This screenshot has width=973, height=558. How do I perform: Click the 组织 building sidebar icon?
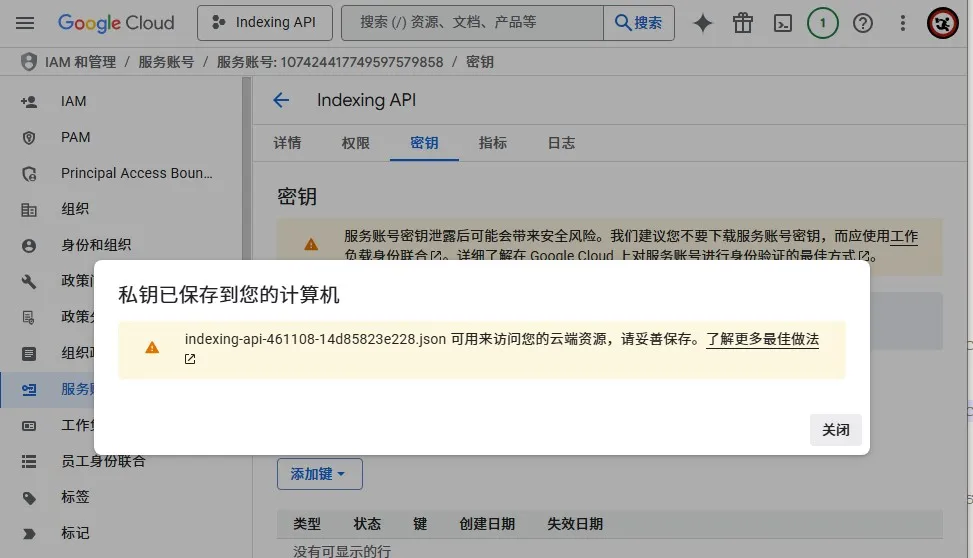(x=29, y=210)
